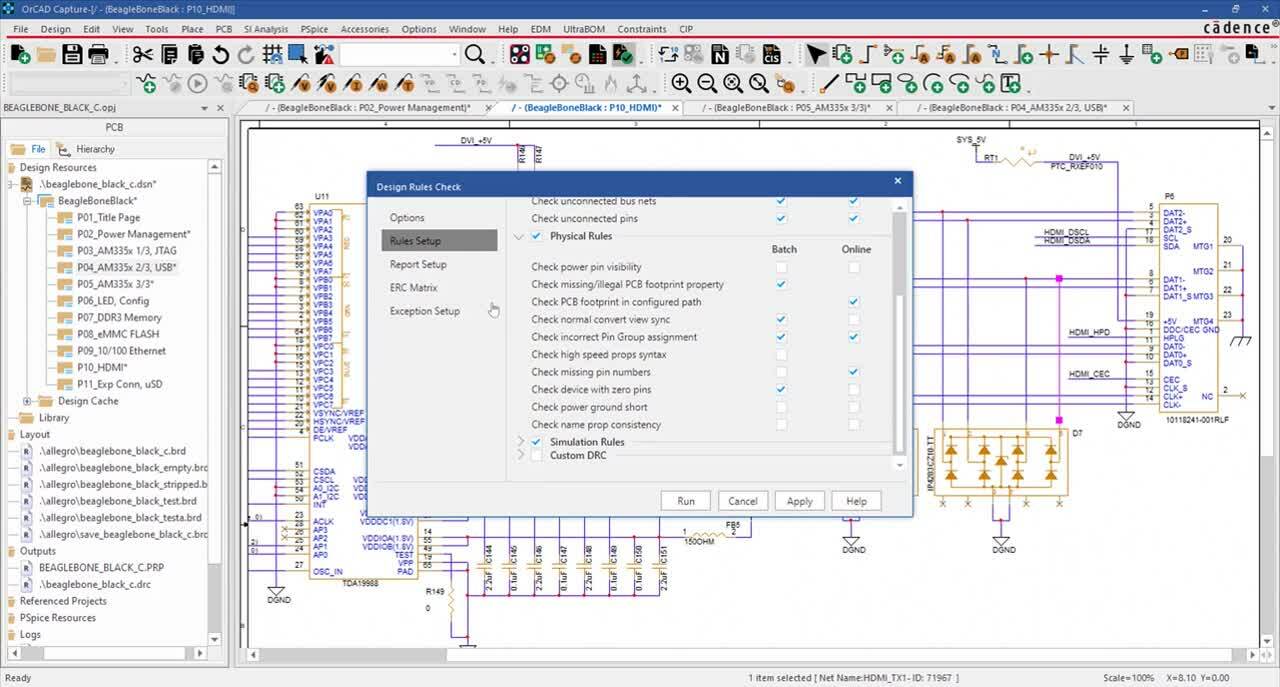Click the Copy icon
The height and width of the screenshot is (687, 1280).
pyautogui.click(x=169, y=54)
